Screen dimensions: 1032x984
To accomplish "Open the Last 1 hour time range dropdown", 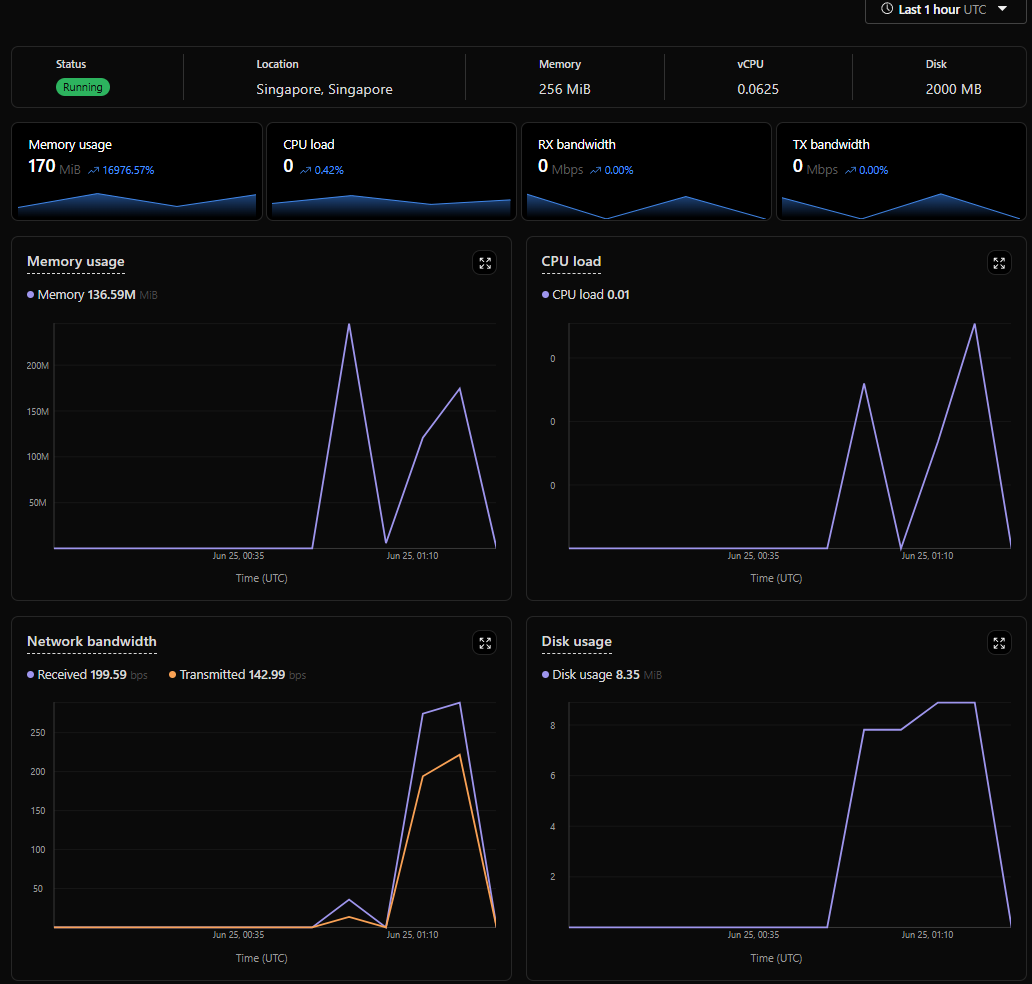I will pos(945,10).
